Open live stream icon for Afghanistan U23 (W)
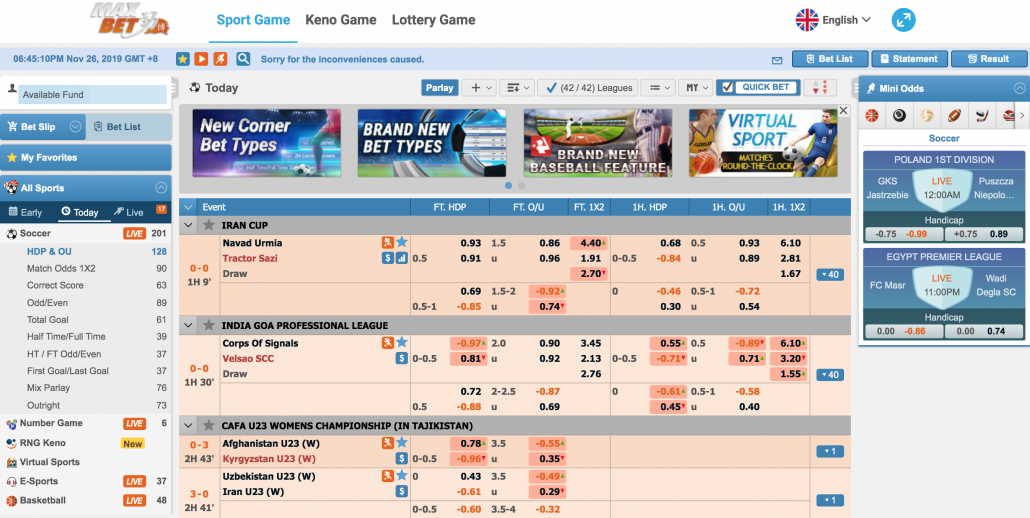The image size is (1030, 518). click(x=388, y=443)
